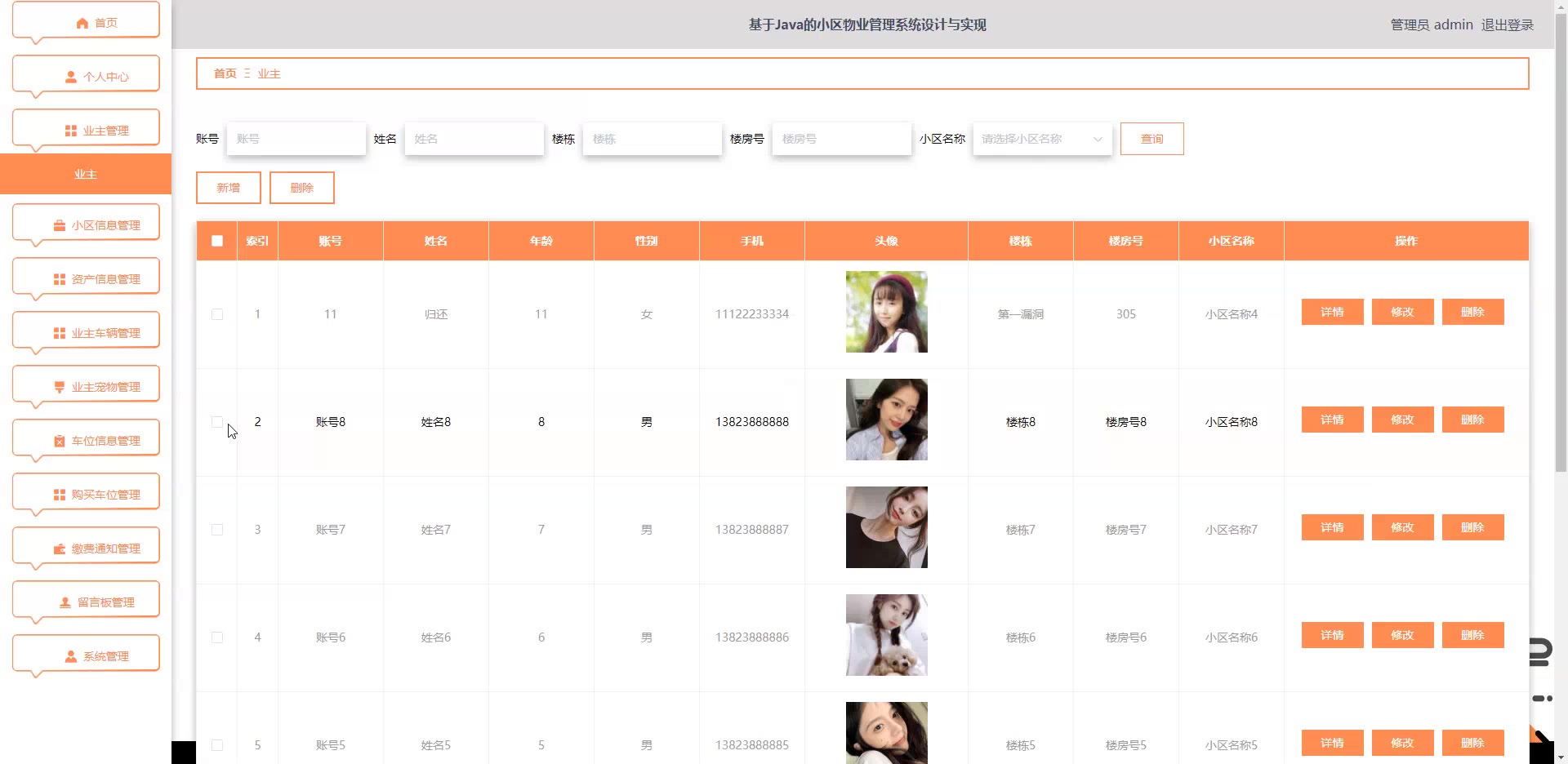Click 修改 for row 1
This screenshot has width=1568, height=764.
[x=1402, y=312]
